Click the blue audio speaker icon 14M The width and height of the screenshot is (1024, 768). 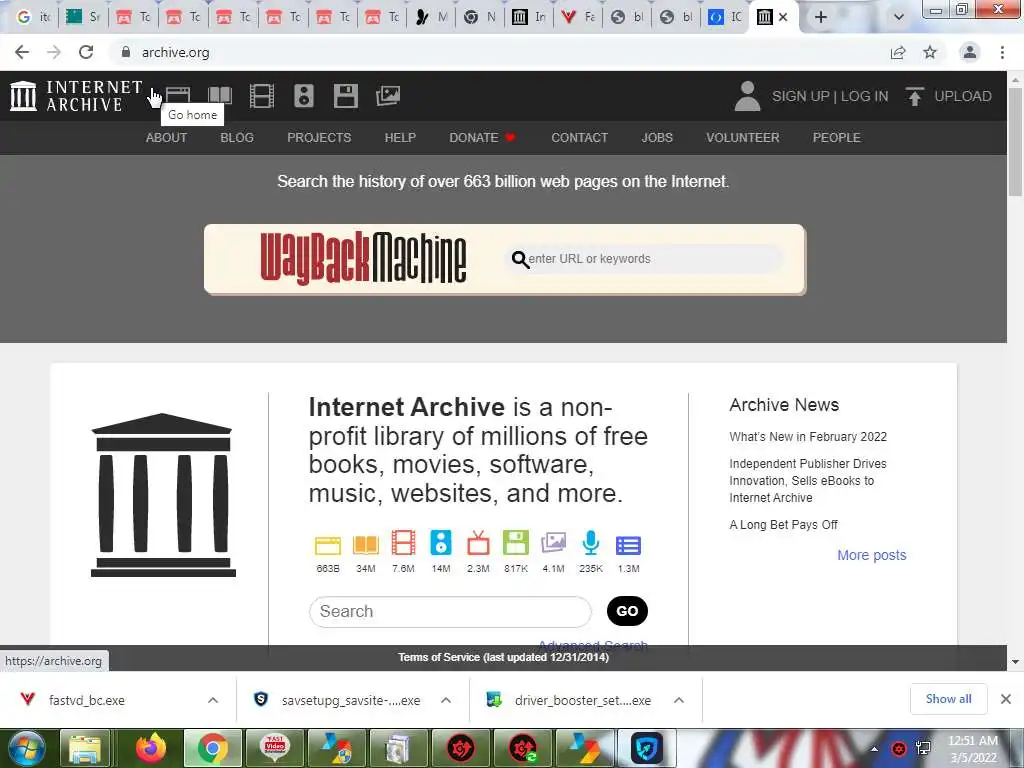441,543
